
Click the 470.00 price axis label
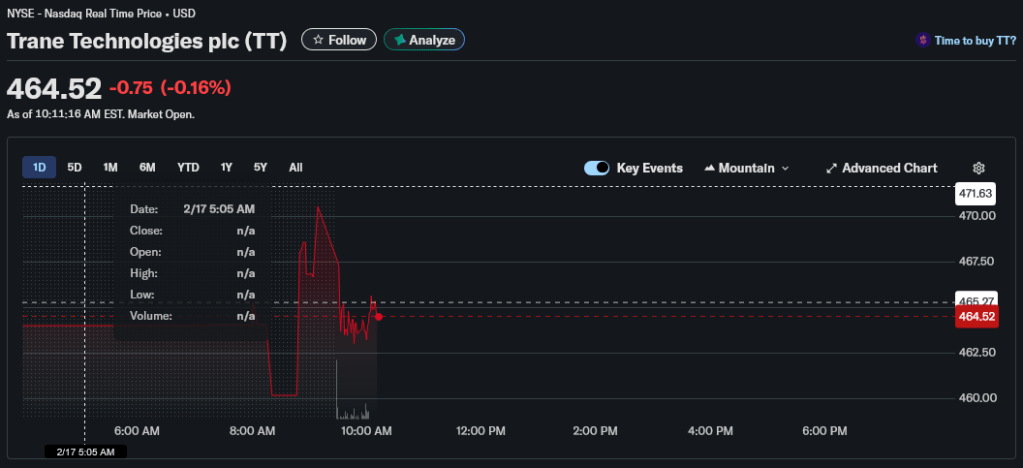click(977, 216)
